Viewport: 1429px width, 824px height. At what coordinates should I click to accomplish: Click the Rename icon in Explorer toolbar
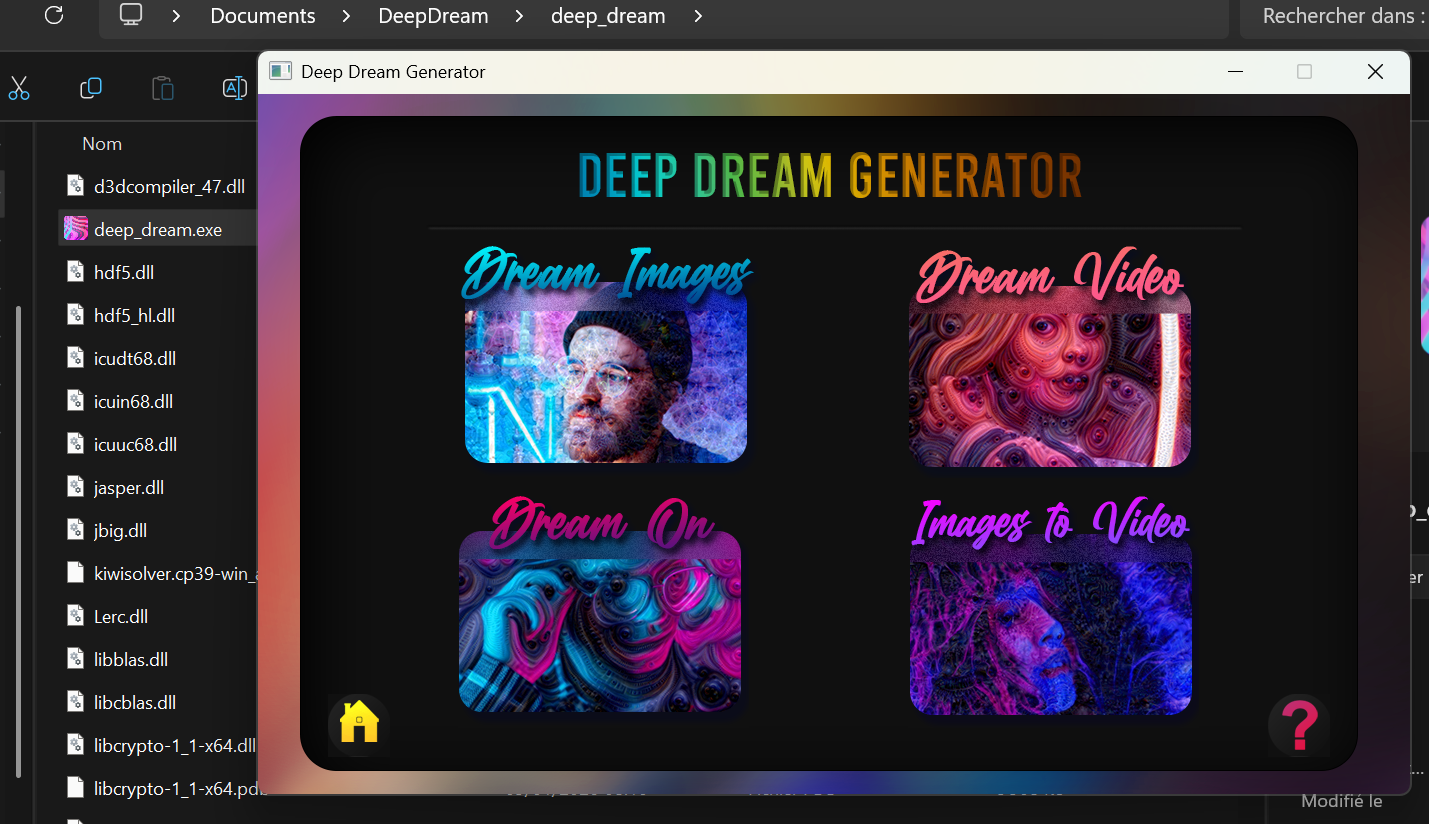[234, 88]
